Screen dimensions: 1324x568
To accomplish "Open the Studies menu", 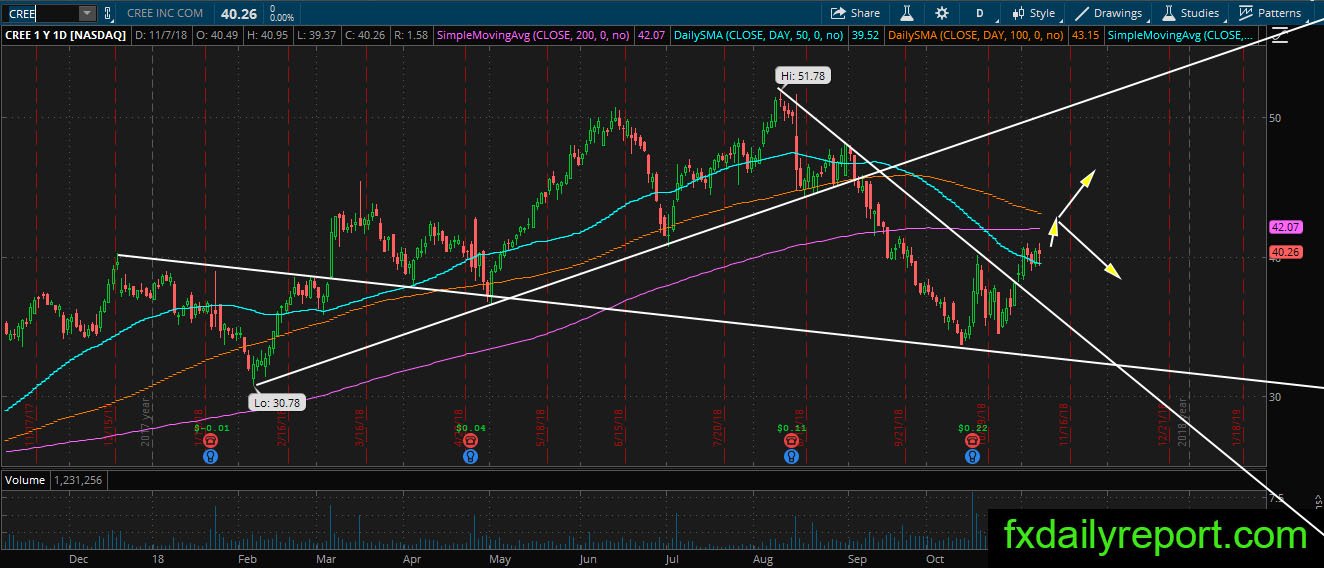I will click(1190, 13).
